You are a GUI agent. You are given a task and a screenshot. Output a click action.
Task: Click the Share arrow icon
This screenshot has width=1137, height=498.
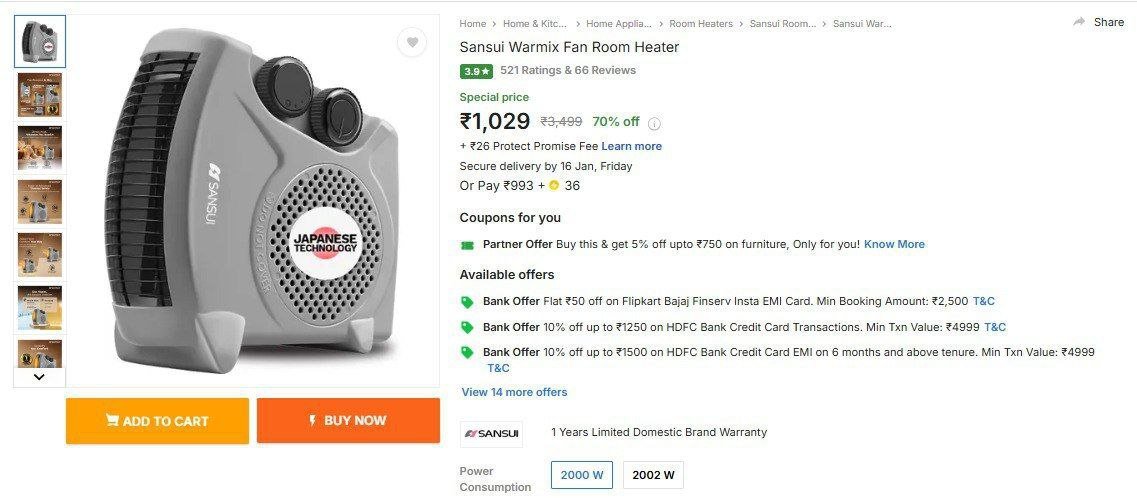[x=1079, y=22]
